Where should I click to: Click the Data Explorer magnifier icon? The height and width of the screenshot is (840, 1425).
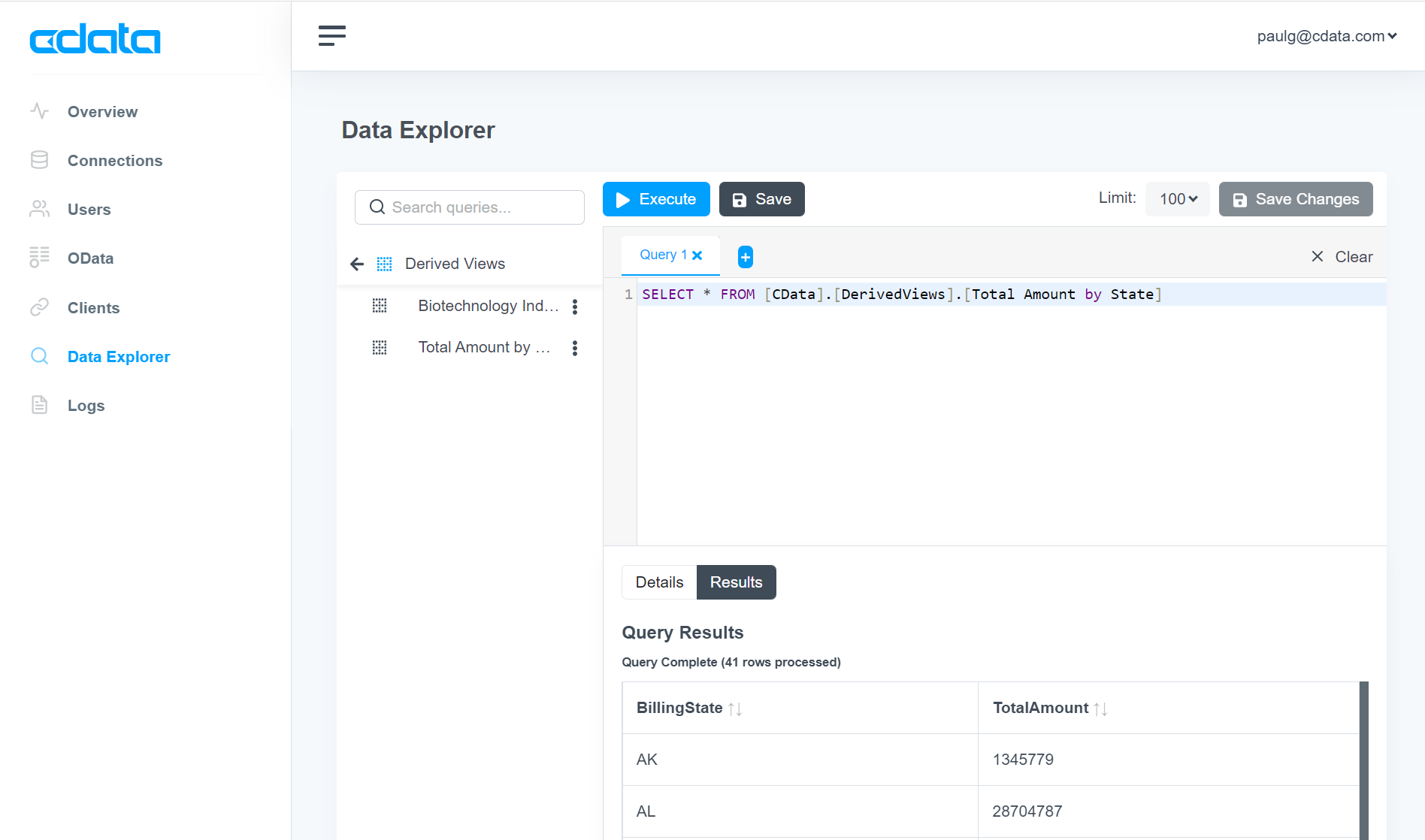pos(39,356)
